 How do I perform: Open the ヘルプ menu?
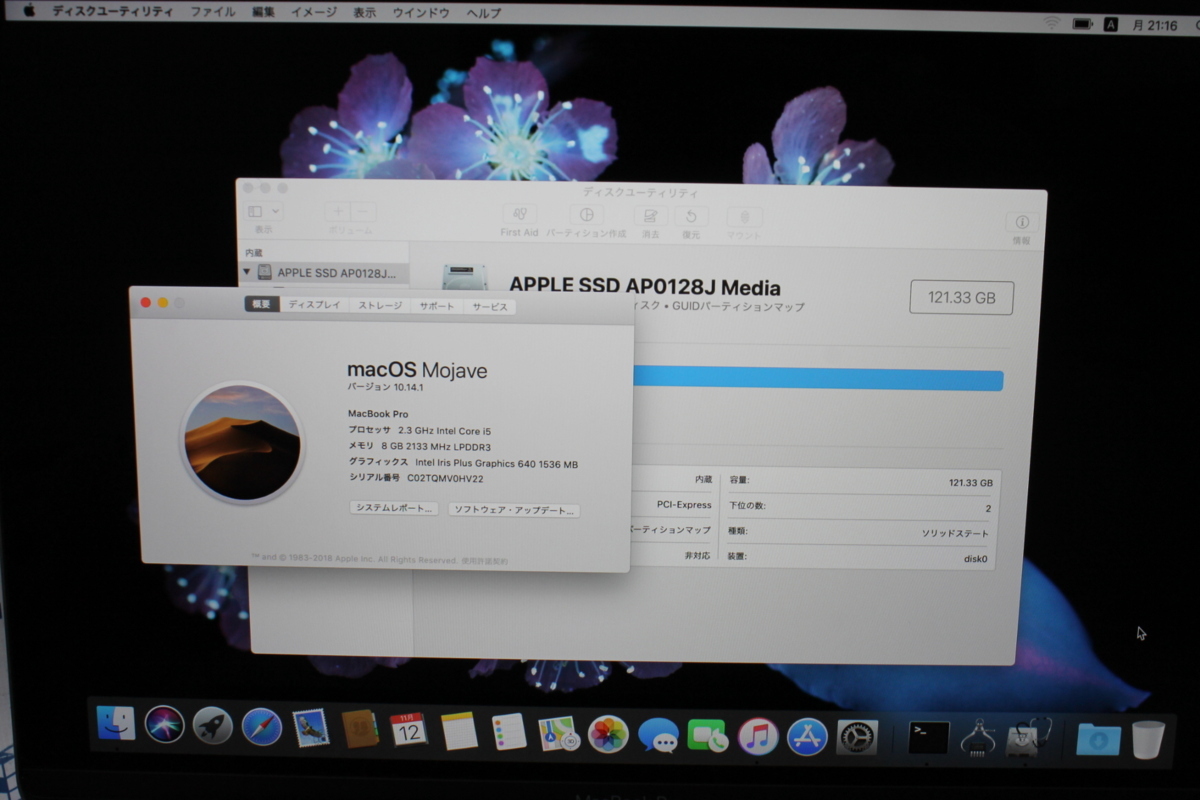484,13
